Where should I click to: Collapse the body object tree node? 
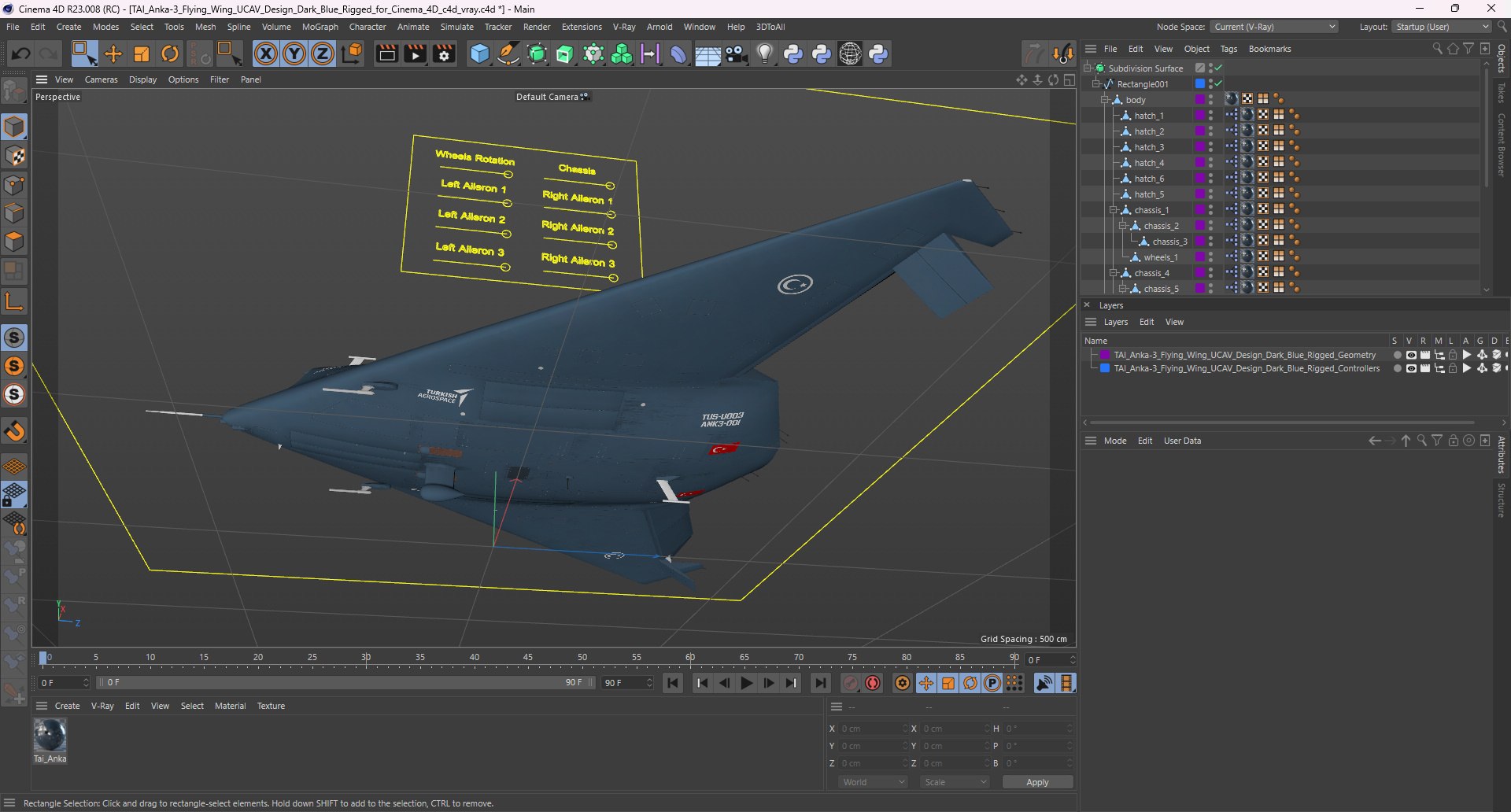[1105, 100]
